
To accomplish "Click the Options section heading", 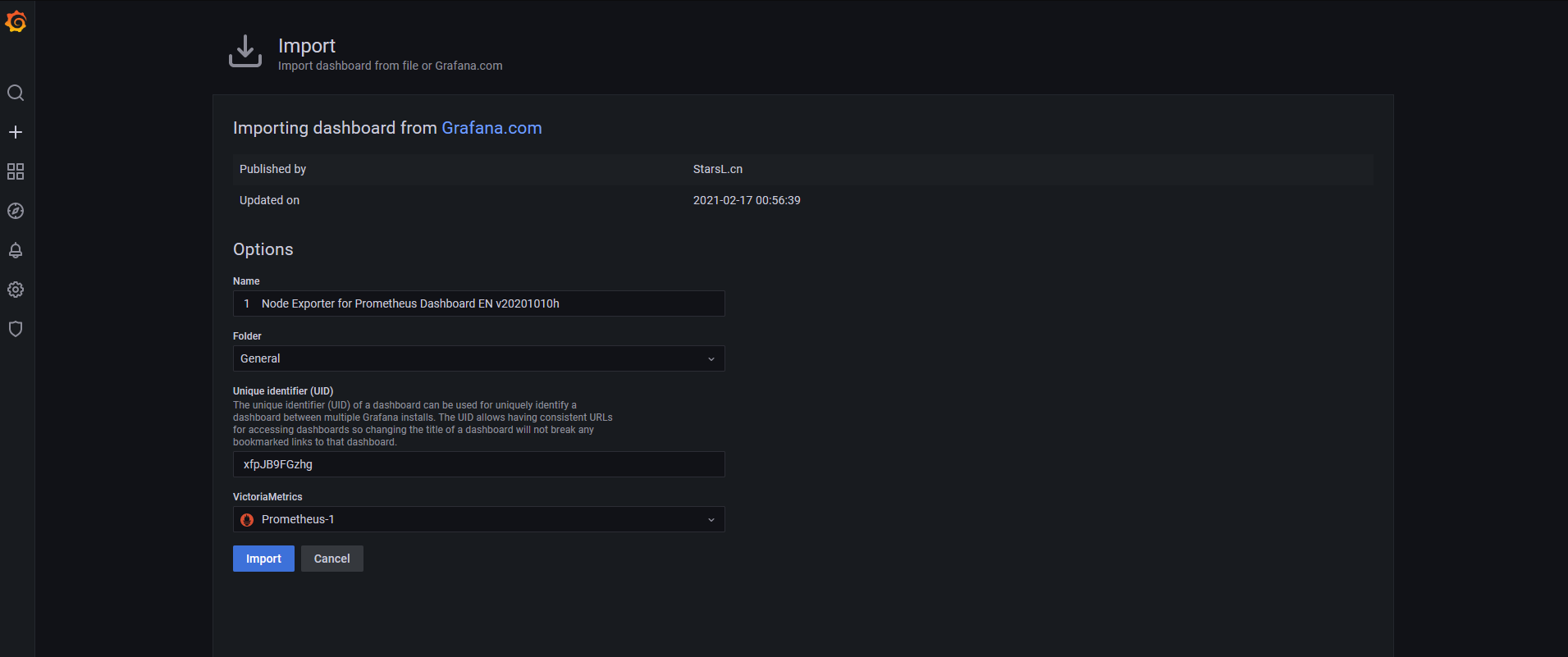I will [263, 249].
